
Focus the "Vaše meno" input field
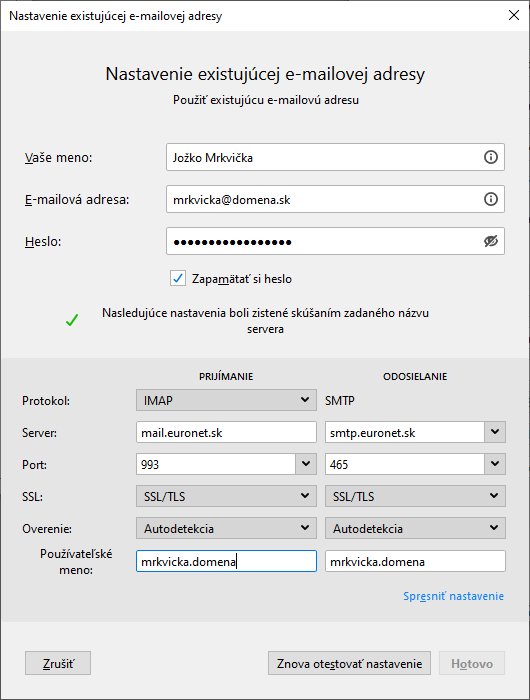click(335, 157)
